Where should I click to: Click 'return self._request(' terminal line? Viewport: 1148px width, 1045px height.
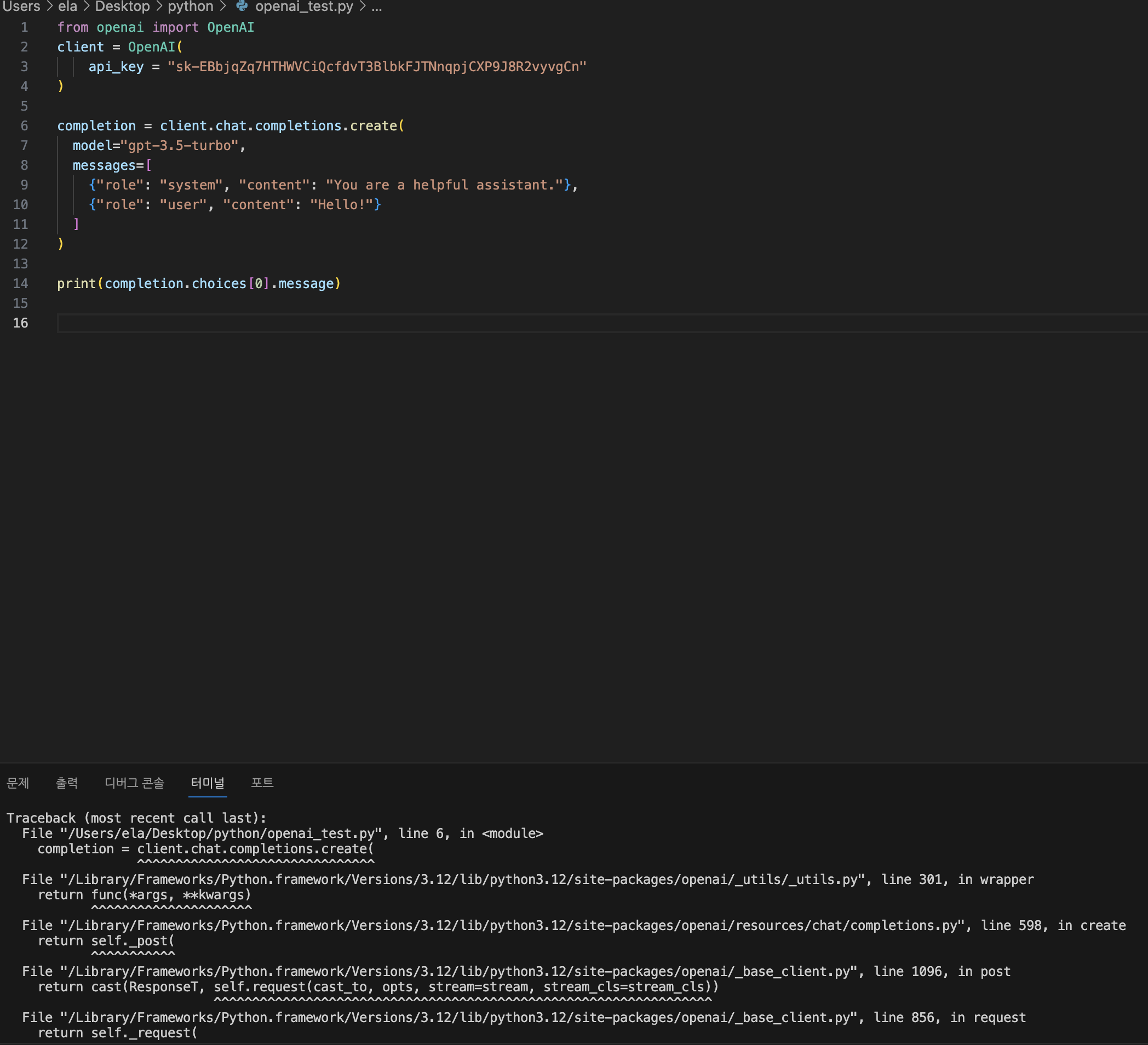tap(117, 1033)
